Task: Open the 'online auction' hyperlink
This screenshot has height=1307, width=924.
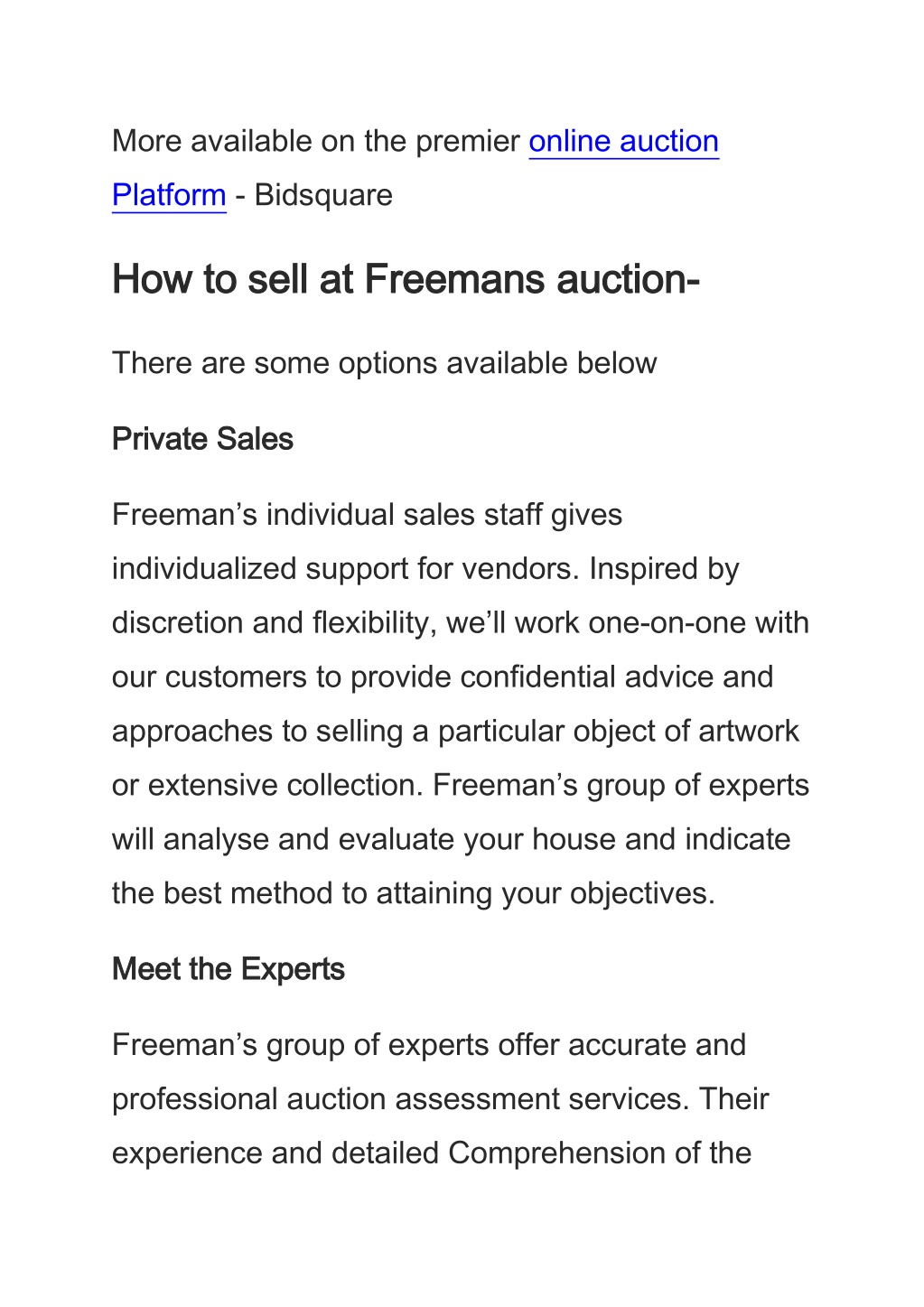Action: click(623, 142)
